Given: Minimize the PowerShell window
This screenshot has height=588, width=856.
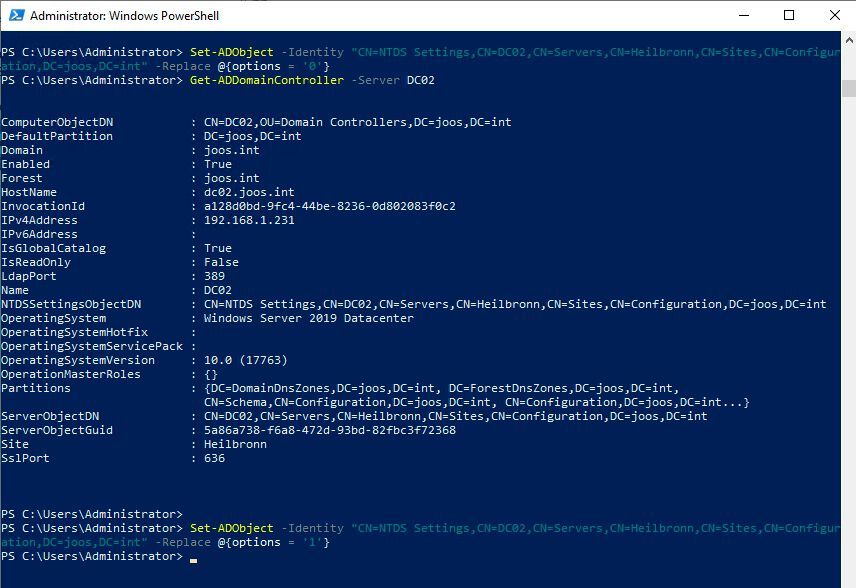Looking at the screenshot, I should (744, 15).
